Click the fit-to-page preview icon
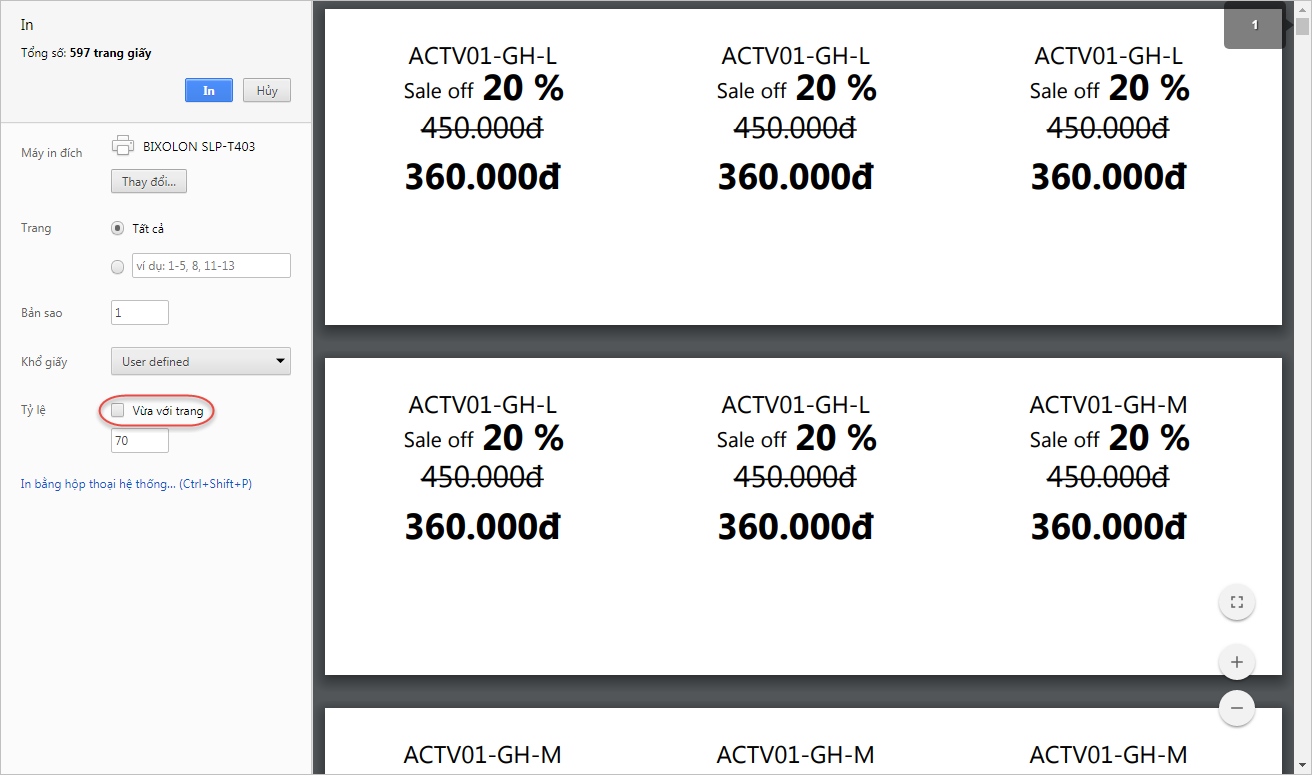1312x775 pixels. coord(1237,602)
